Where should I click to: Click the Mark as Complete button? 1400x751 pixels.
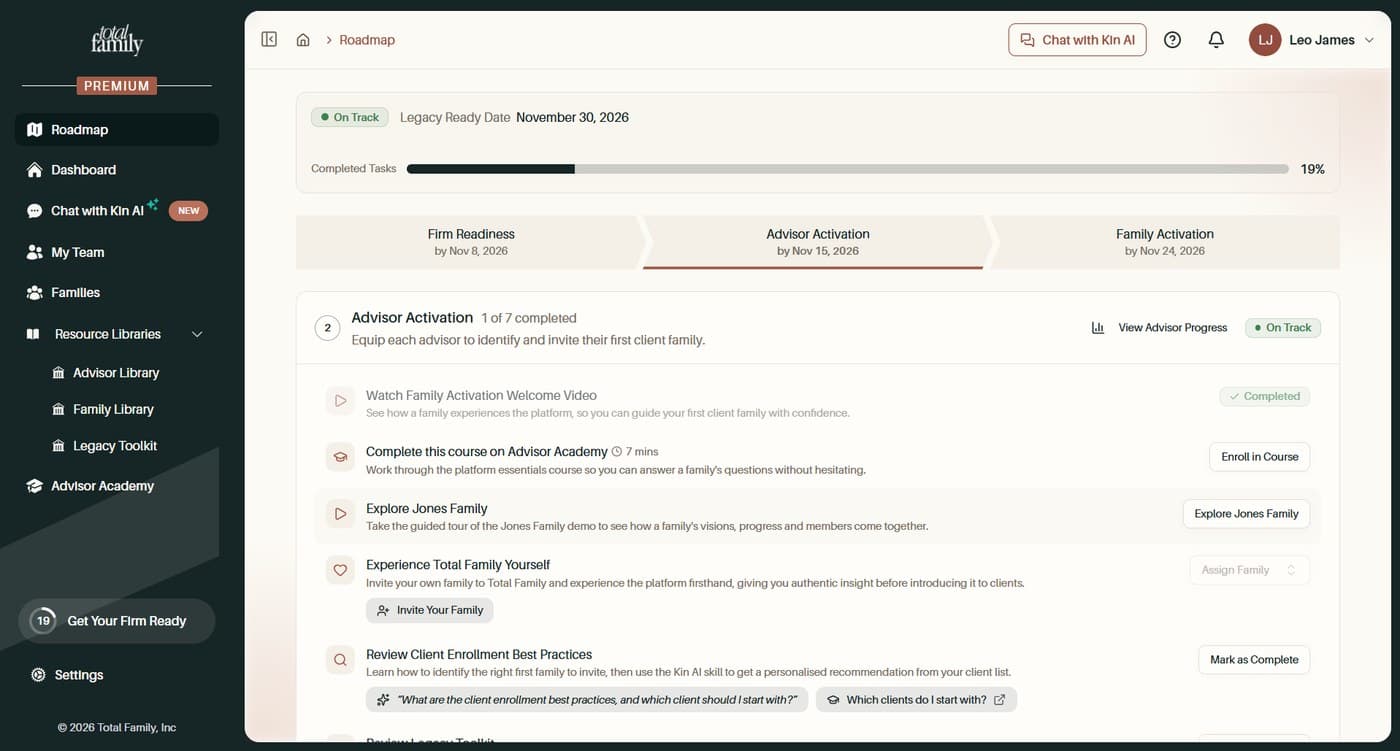pos(1254,660)
